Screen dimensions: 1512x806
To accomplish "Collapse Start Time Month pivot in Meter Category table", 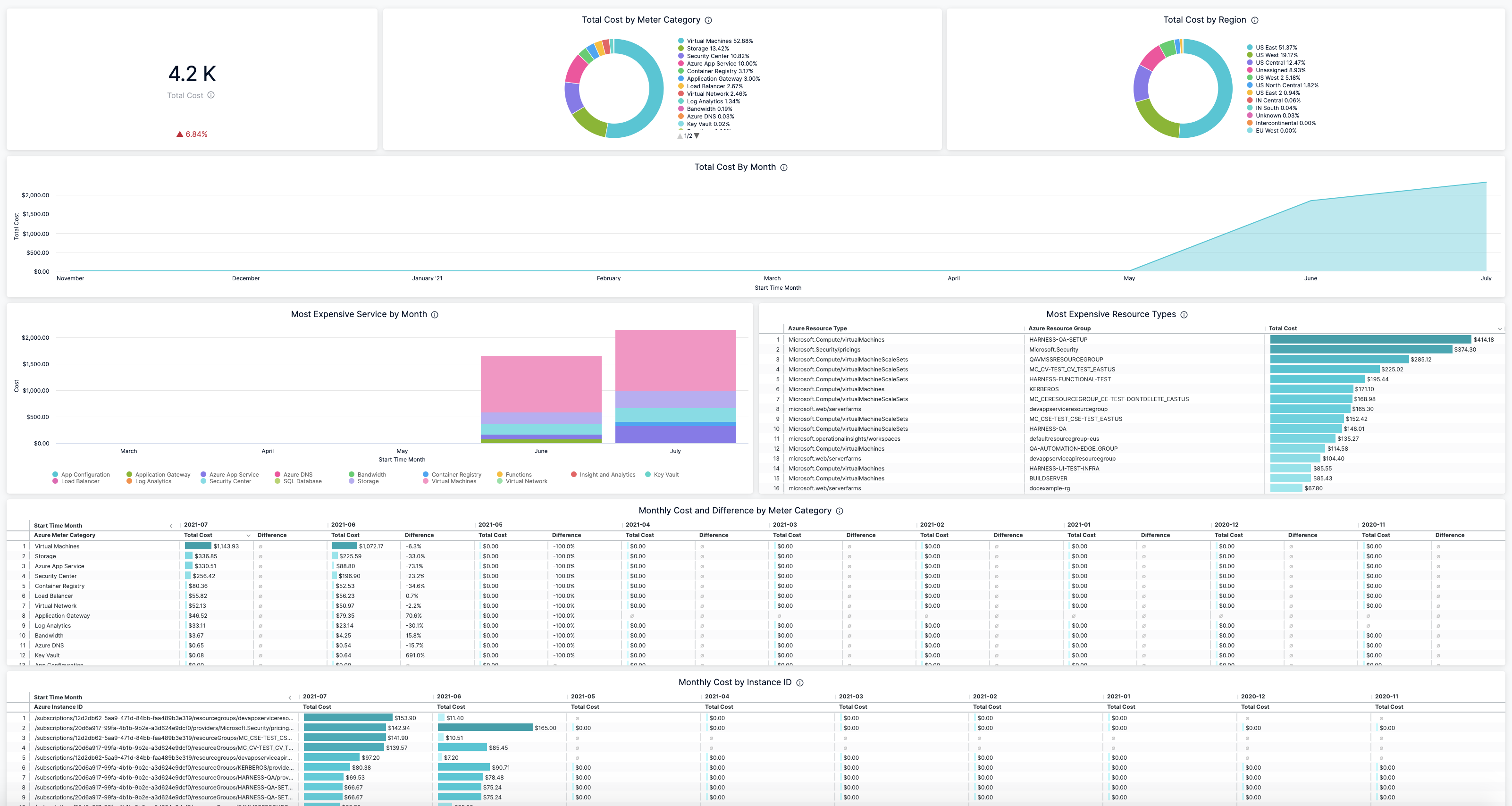I will [x=171, y=525].
